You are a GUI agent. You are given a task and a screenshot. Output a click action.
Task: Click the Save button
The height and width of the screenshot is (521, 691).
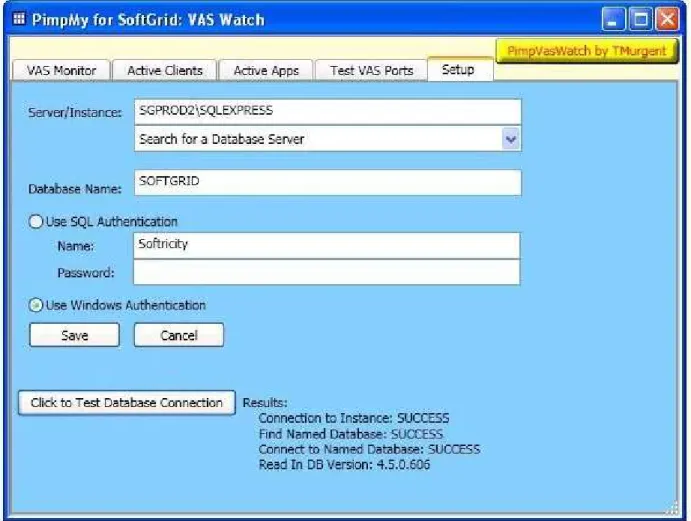coord(74,335)
